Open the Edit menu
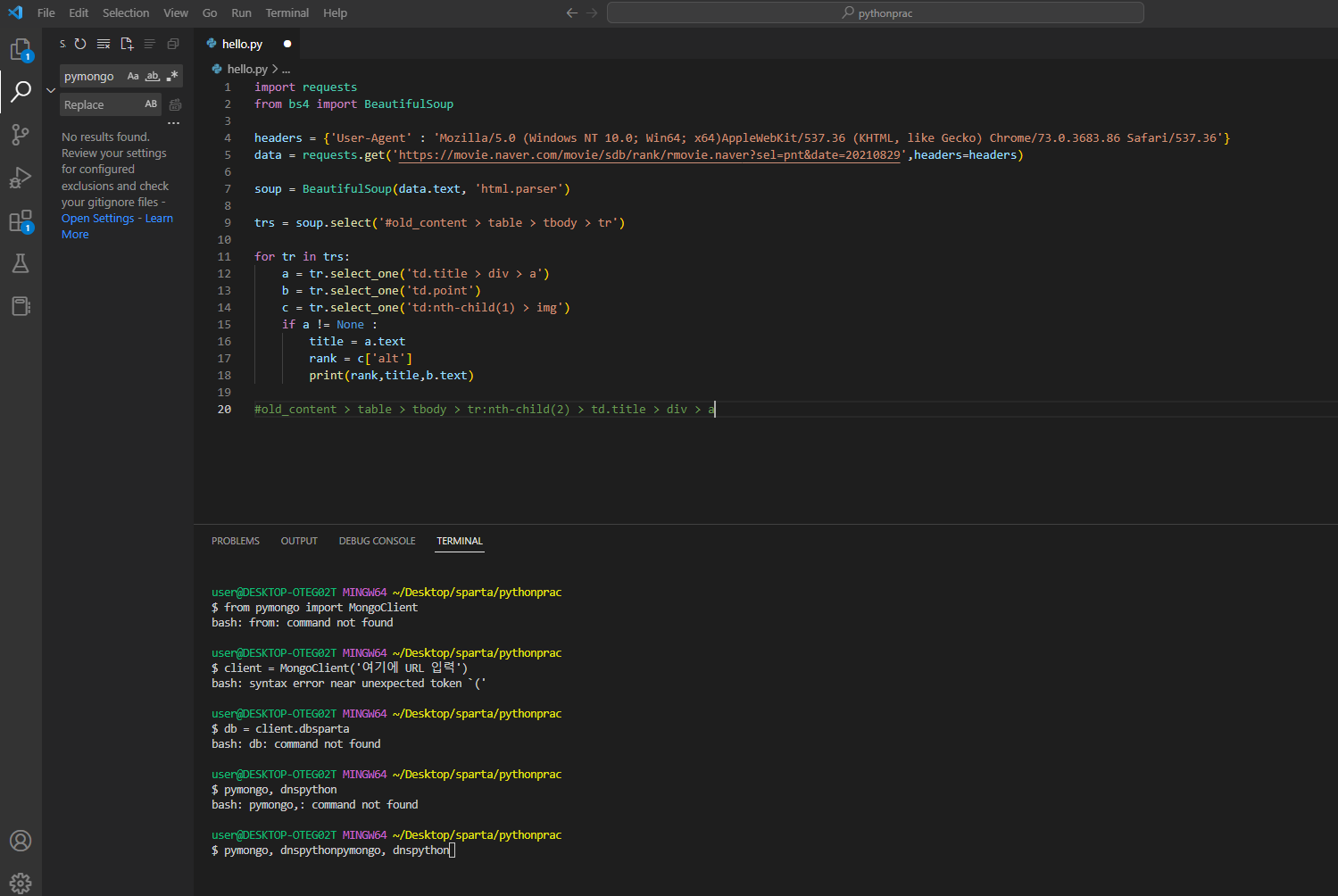Viewport: 1338px width, 896px height. pos(79,12)
